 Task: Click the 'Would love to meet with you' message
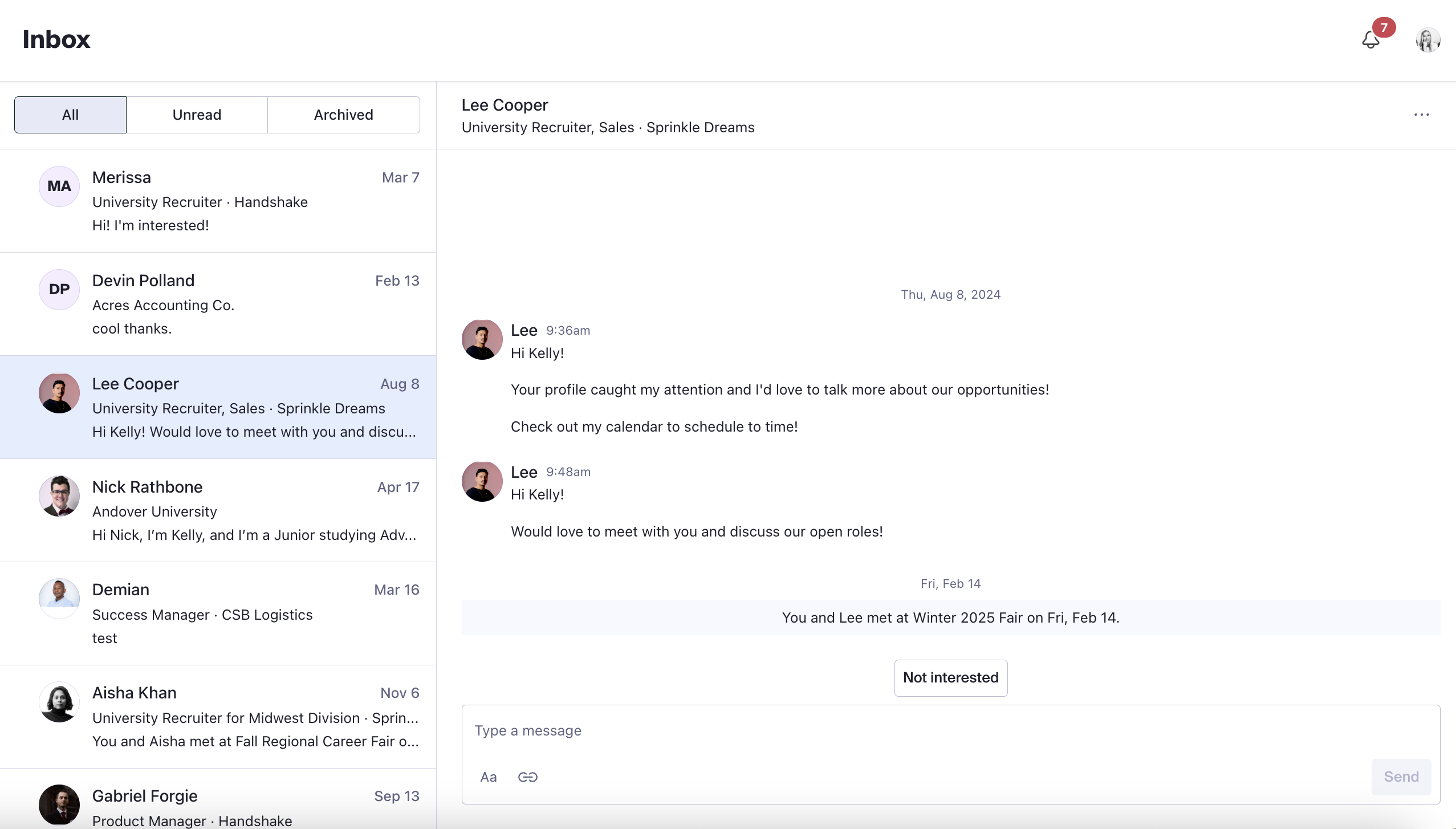click(697, 532)
